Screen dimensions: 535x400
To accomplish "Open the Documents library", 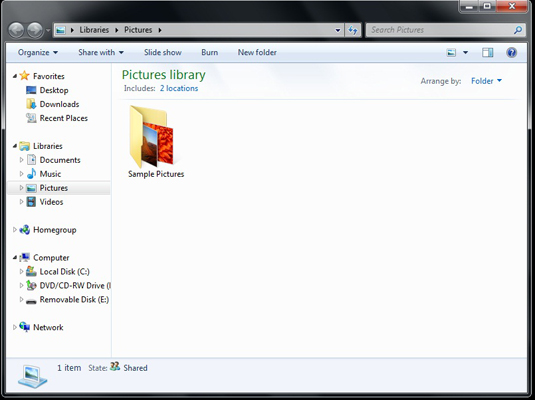I will click(60, 160).
